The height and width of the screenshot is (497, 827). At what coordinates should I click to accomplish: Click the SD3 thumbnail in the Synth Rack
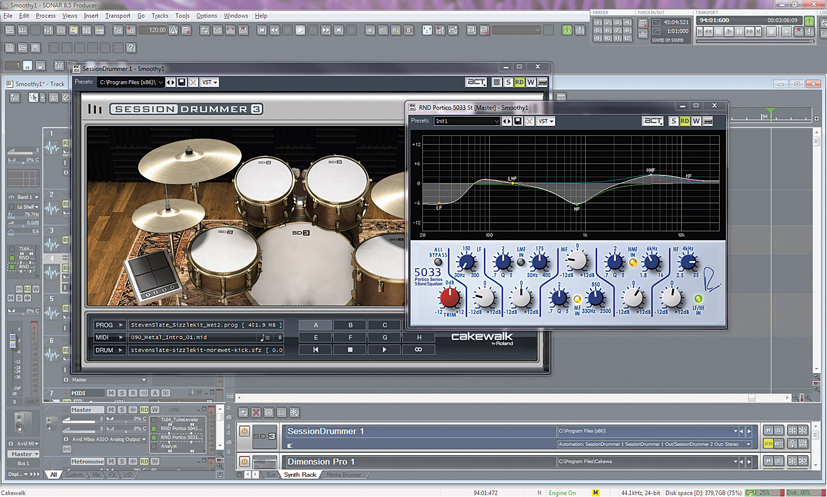[264, 437]
